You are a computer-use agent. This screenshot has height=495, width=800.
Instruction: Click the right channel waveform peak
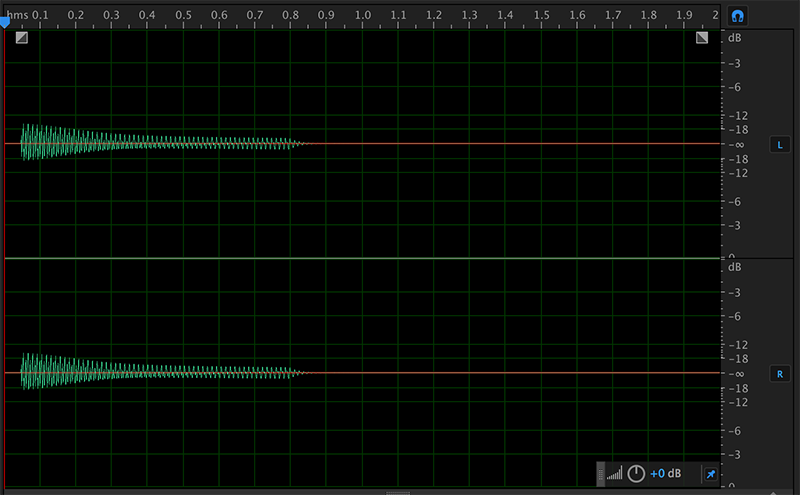[x=27, y=371]
